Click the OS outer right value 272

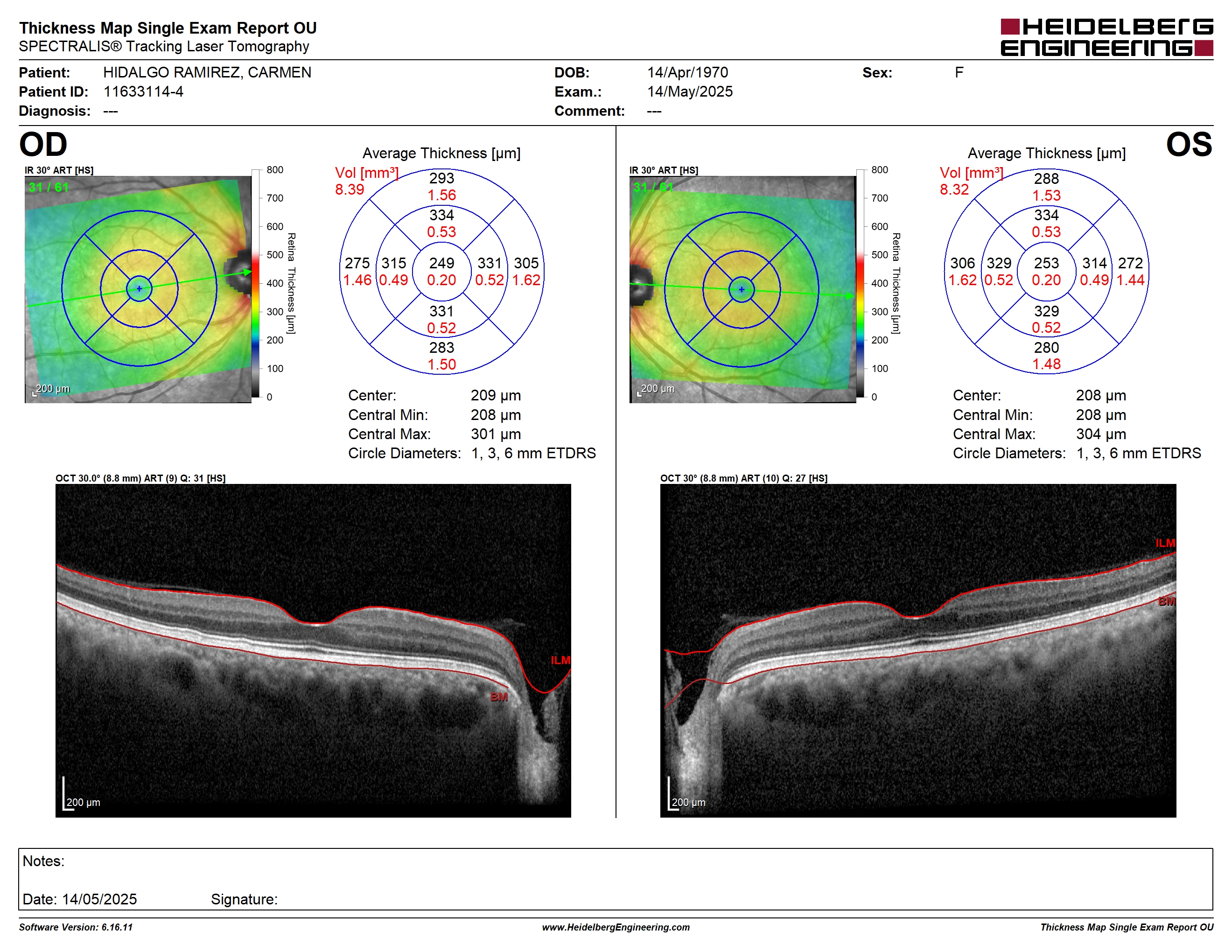pos(1130,263)
